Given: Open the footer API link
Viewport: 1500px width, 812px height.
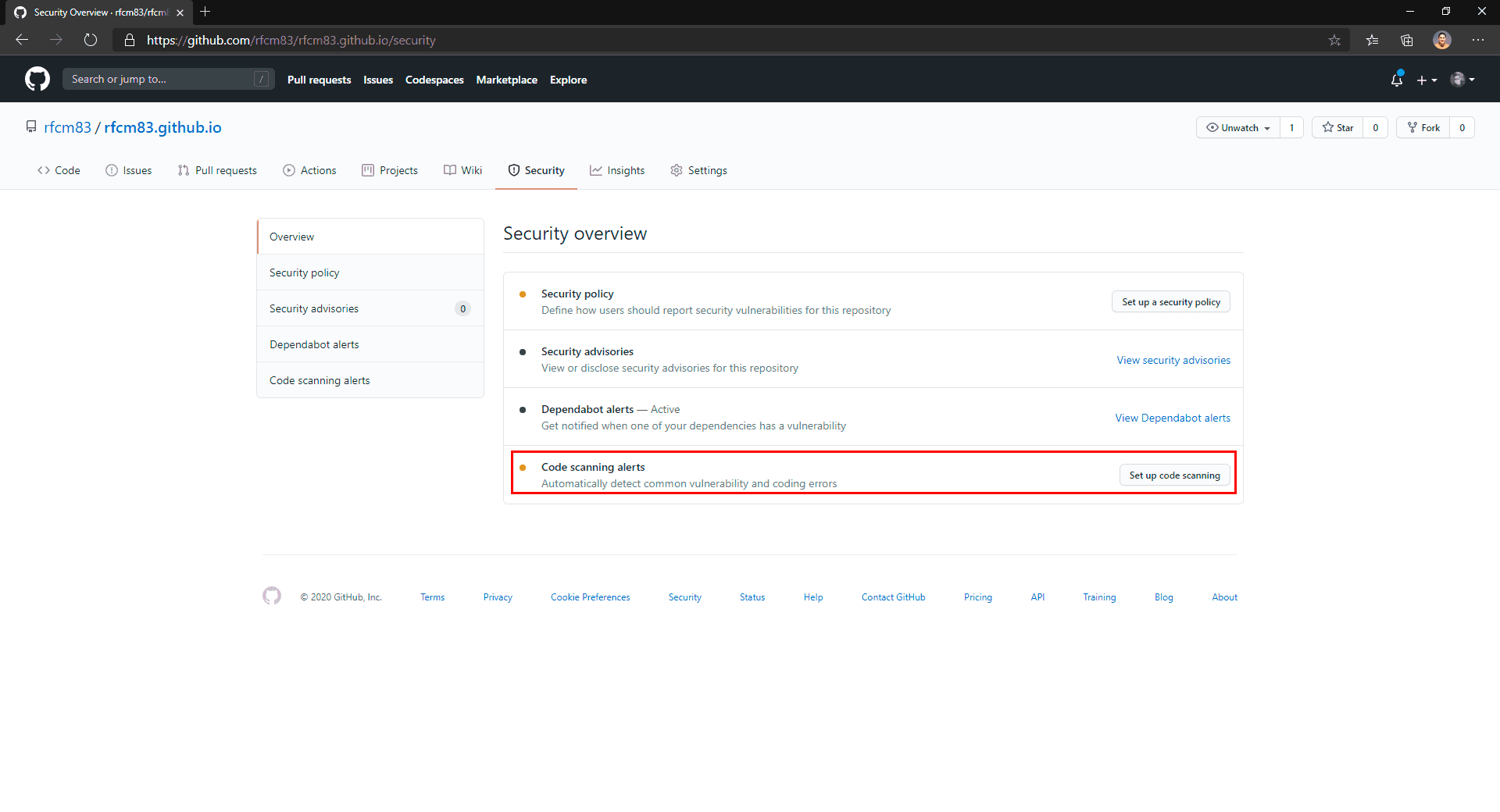Looking at the screenshot, I should [1037, 597].
